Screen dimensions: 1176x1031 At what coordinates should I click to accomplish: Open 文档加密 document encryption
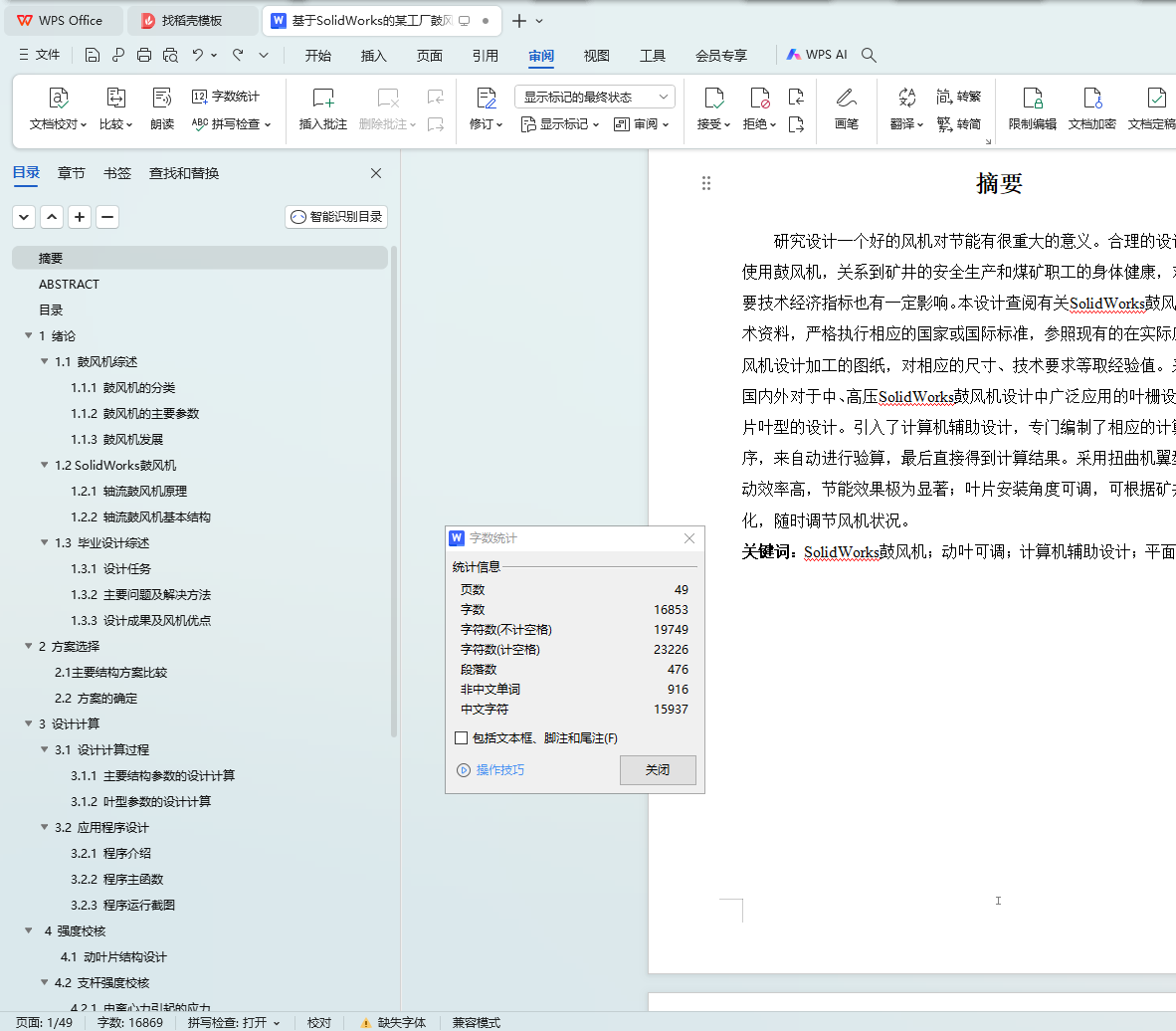pyautogui.click(x=1092, y=108)
